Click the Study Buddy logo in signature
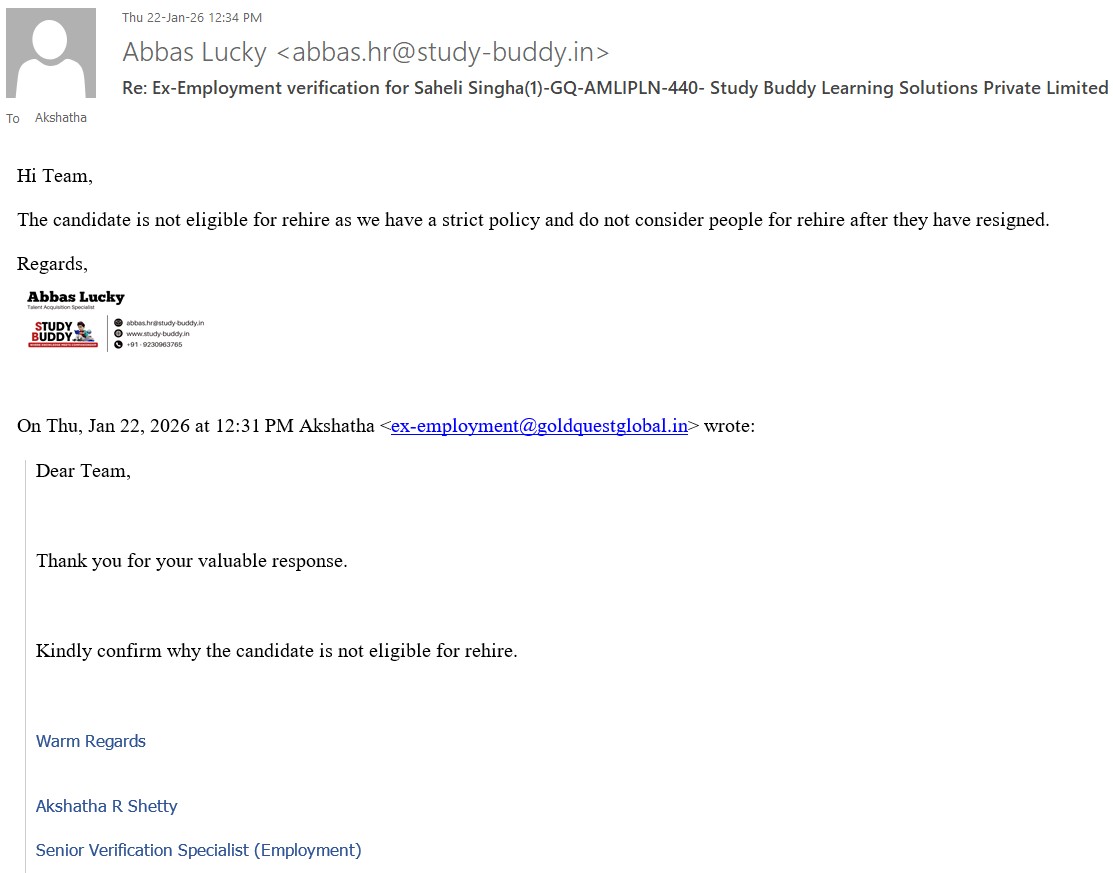This screenshot has height=873, width=1113. click(63, 333)
